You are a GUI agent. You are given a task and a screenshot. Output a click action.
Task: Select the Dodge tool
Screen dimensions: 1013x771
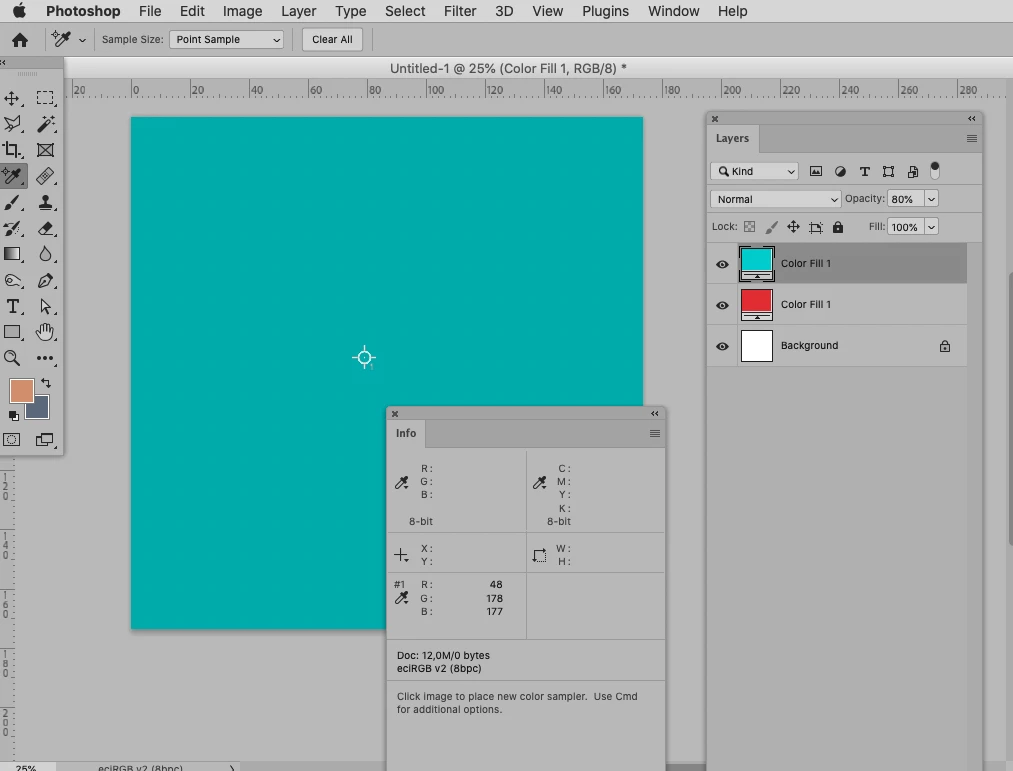point(12,280)
